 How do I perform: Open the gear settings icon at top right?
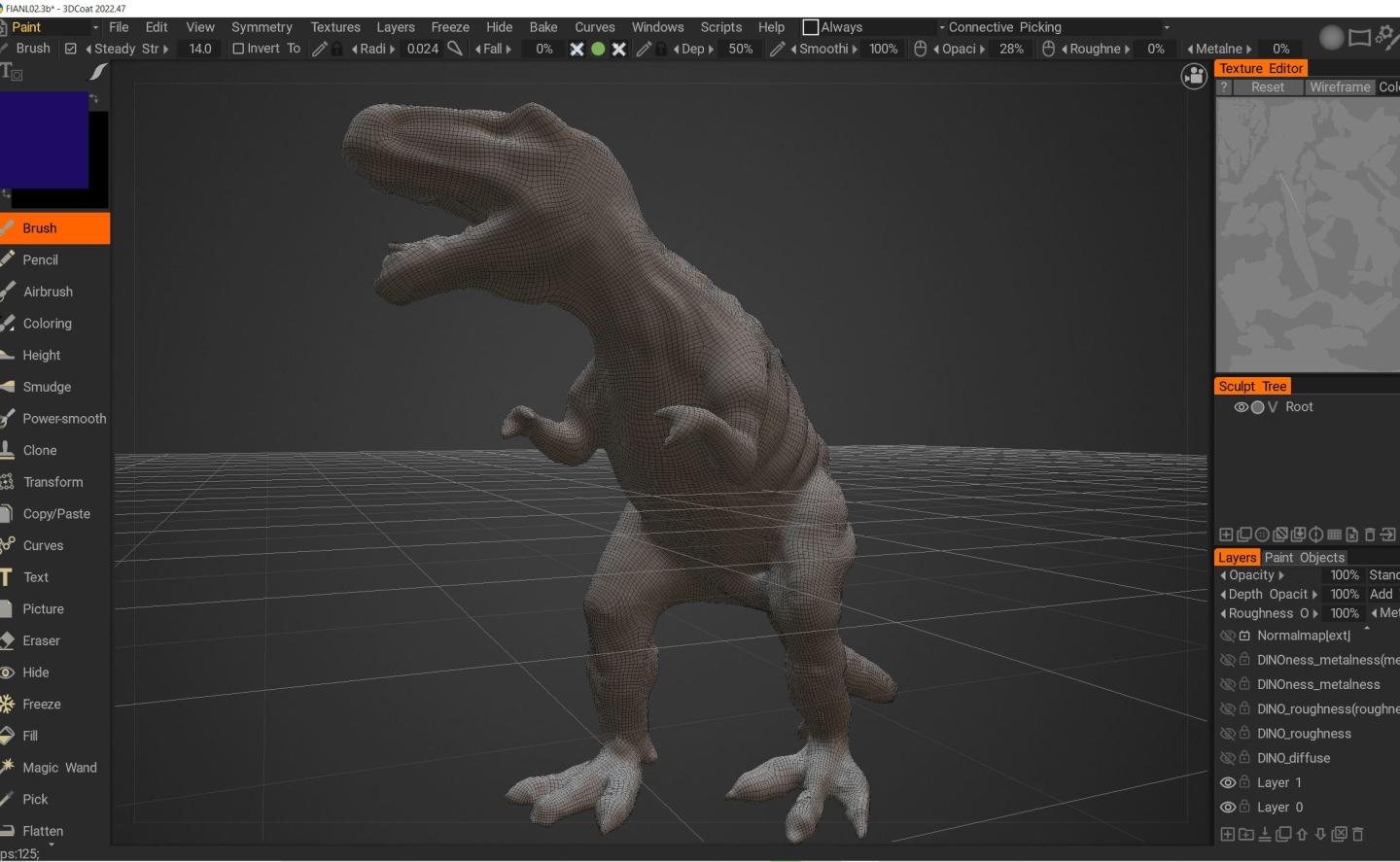(1387, 37)
